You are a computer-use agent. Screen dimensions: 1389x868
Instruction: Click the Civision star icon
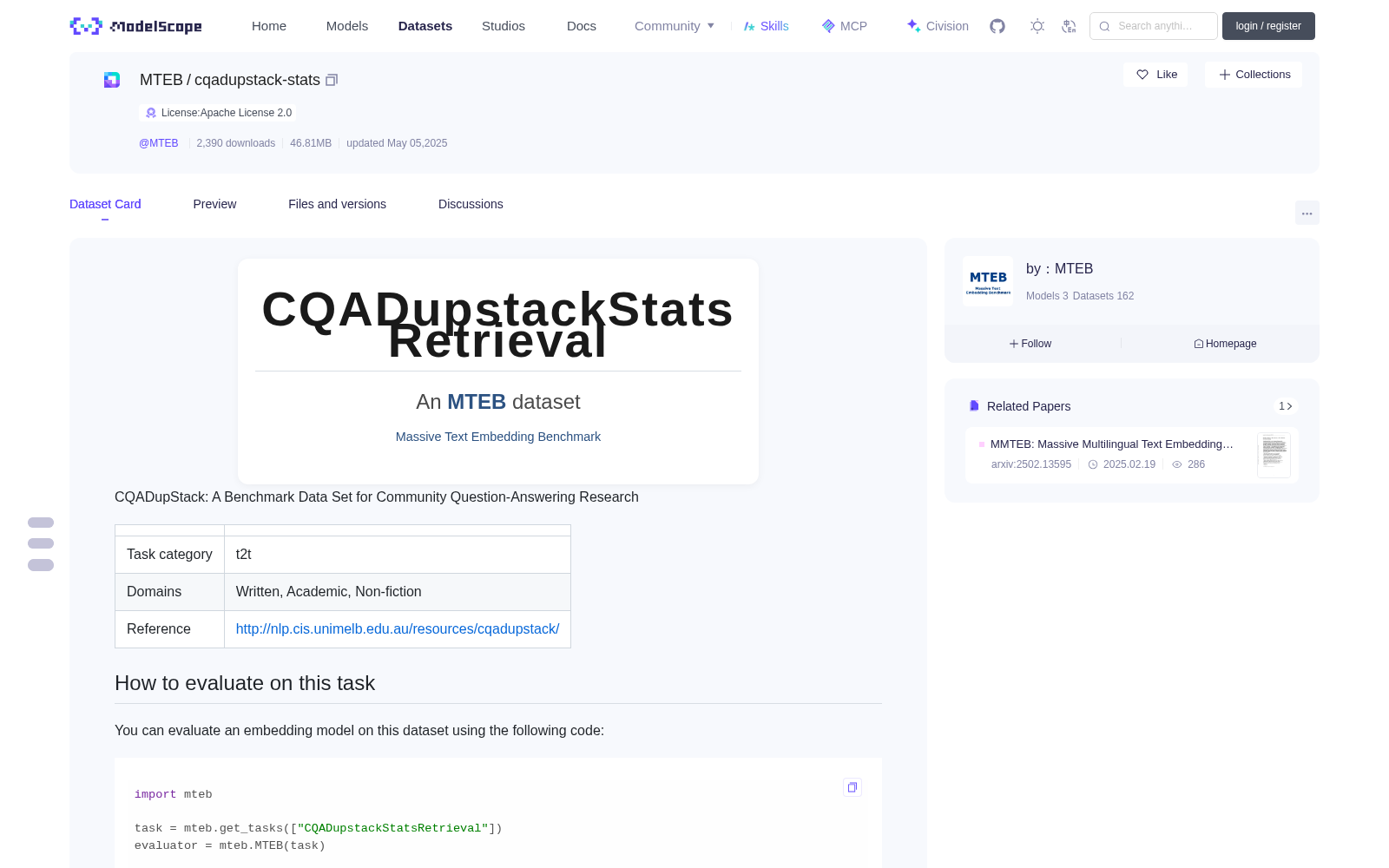coord(913,26)
